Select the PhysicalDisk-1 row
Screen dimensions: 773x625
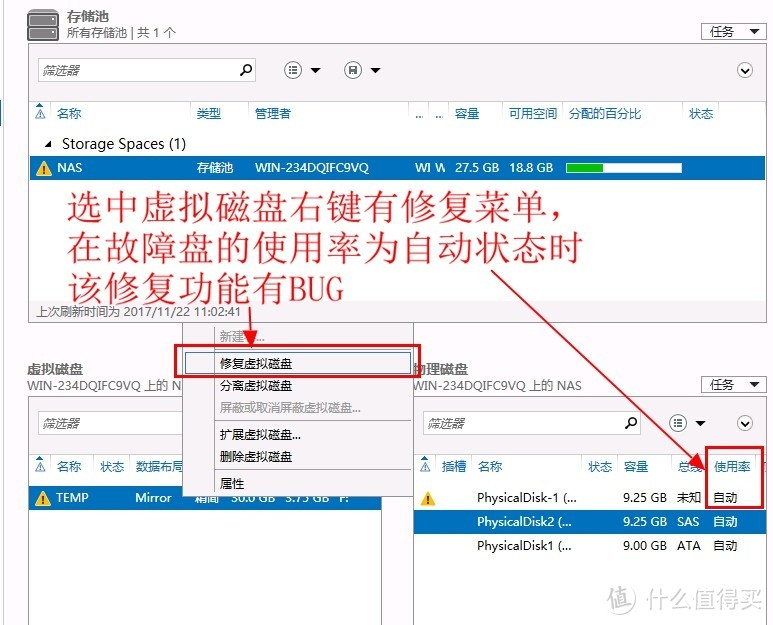[589, 498]
